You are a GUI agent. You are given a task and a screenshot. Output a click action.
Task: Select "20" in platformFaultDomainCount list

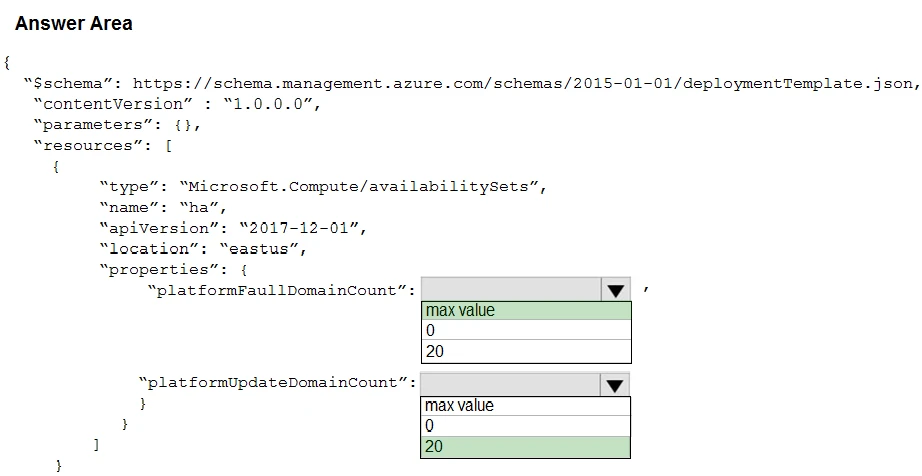(526, 351)
